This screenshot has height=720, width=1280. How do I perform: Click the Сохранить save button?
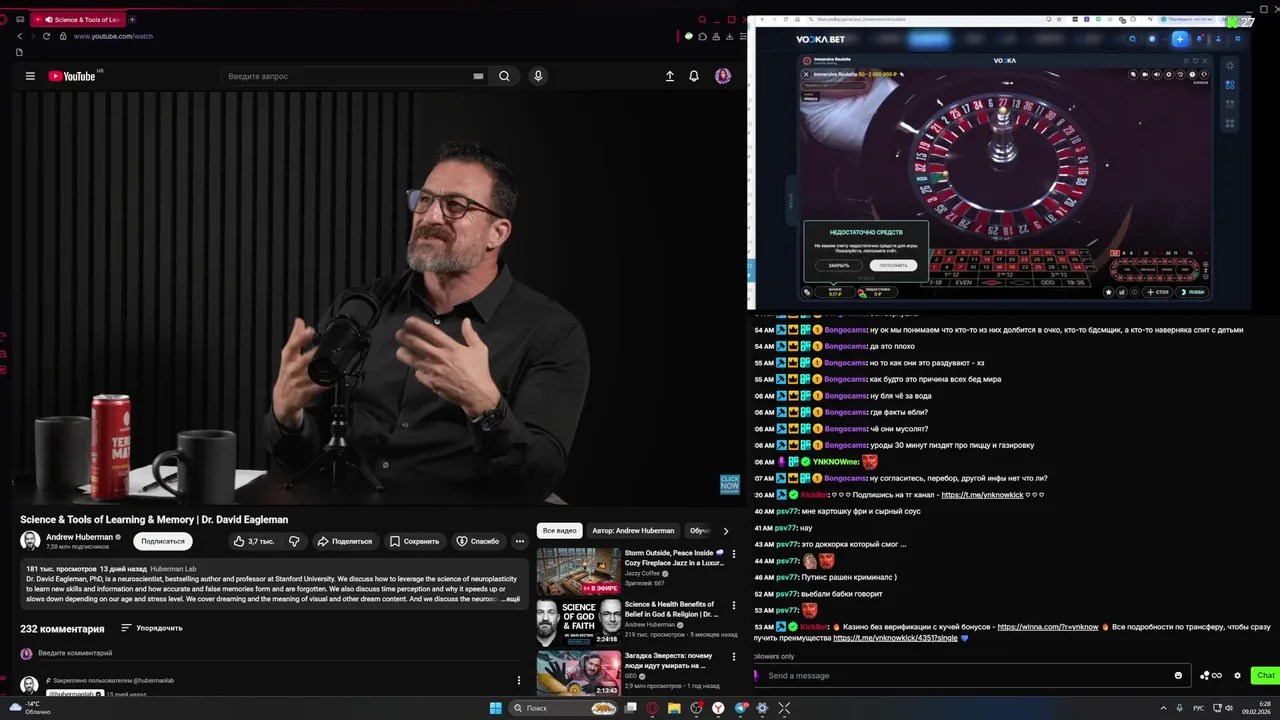point(414,541)
